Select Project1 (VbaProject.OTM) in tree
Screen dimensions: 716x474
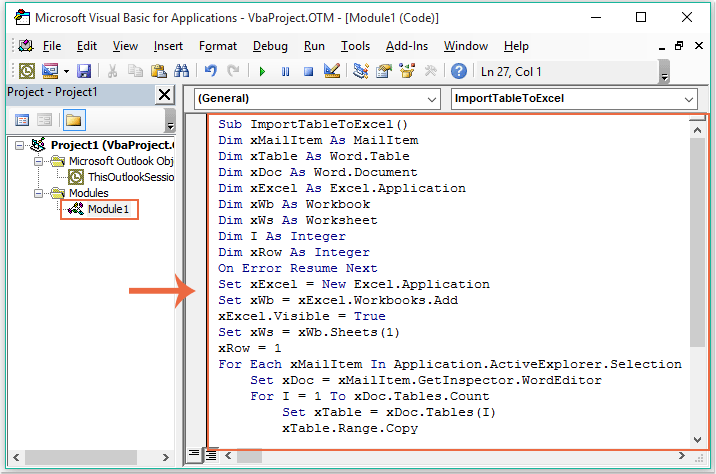[112, 145]
